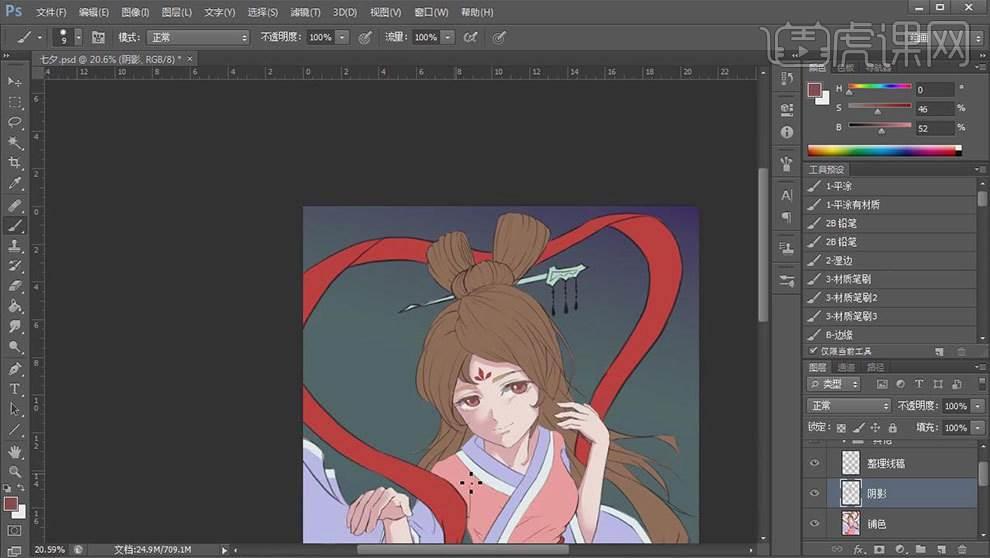
Task: Select the Lasso tool
Action: 15,122
